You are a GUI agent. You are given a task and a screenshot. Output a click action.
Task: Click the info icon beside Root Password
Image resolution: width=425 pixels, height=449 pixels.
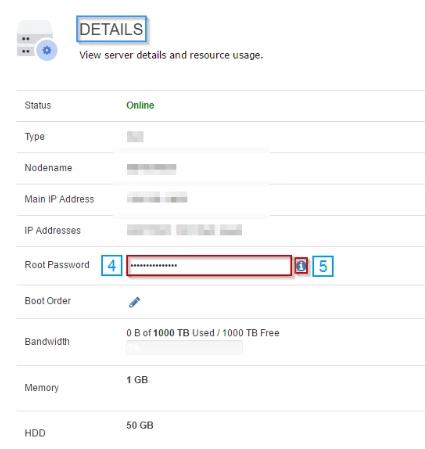[301, 266]
